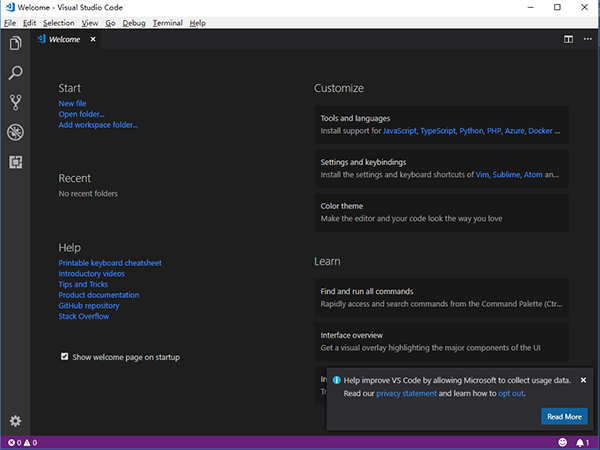This screenshot has width=600, height=450.
Task: Open the Manage gear icon
Action: [15, 421]
